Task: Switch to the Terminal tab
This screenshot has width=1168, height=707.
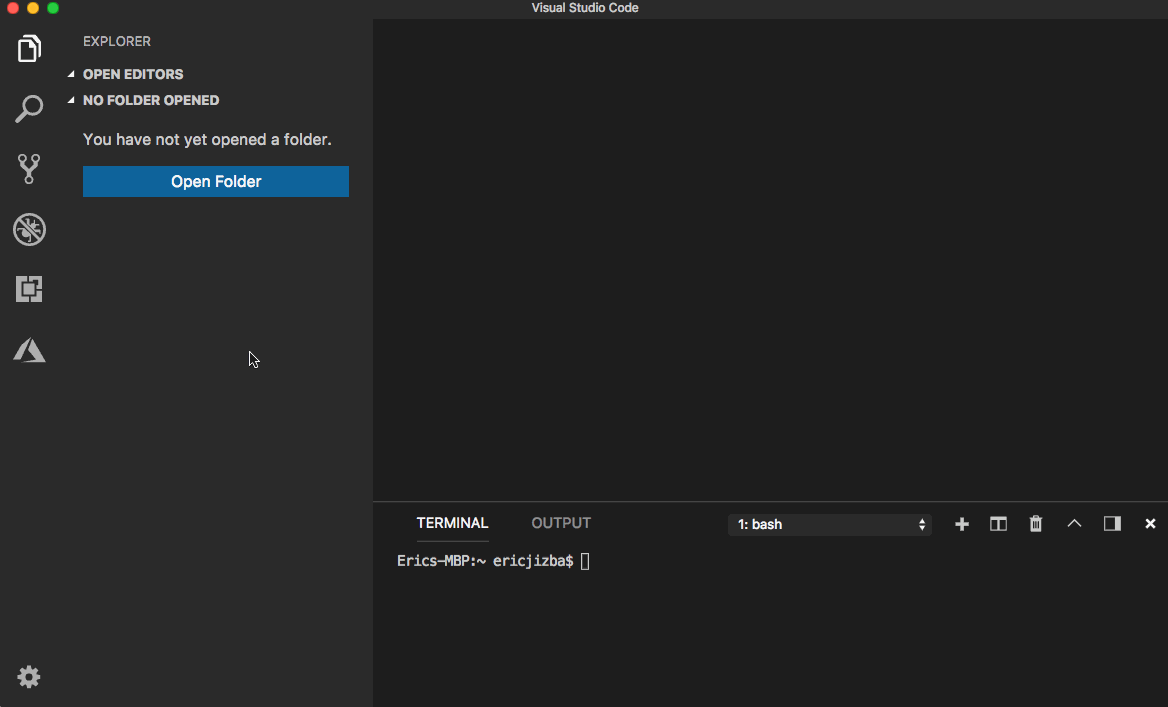Action: (452, 523)
